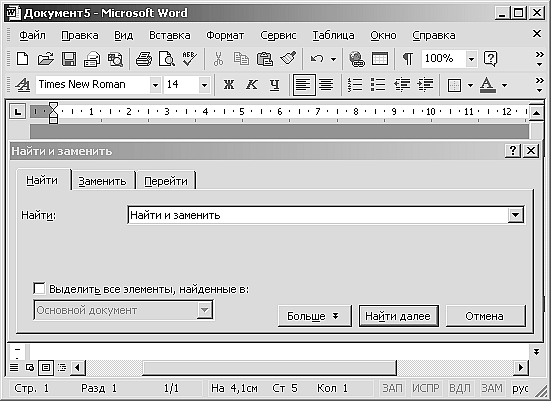Open the Формат menu
Screen dimensions: 551x401
coord(225,35)
